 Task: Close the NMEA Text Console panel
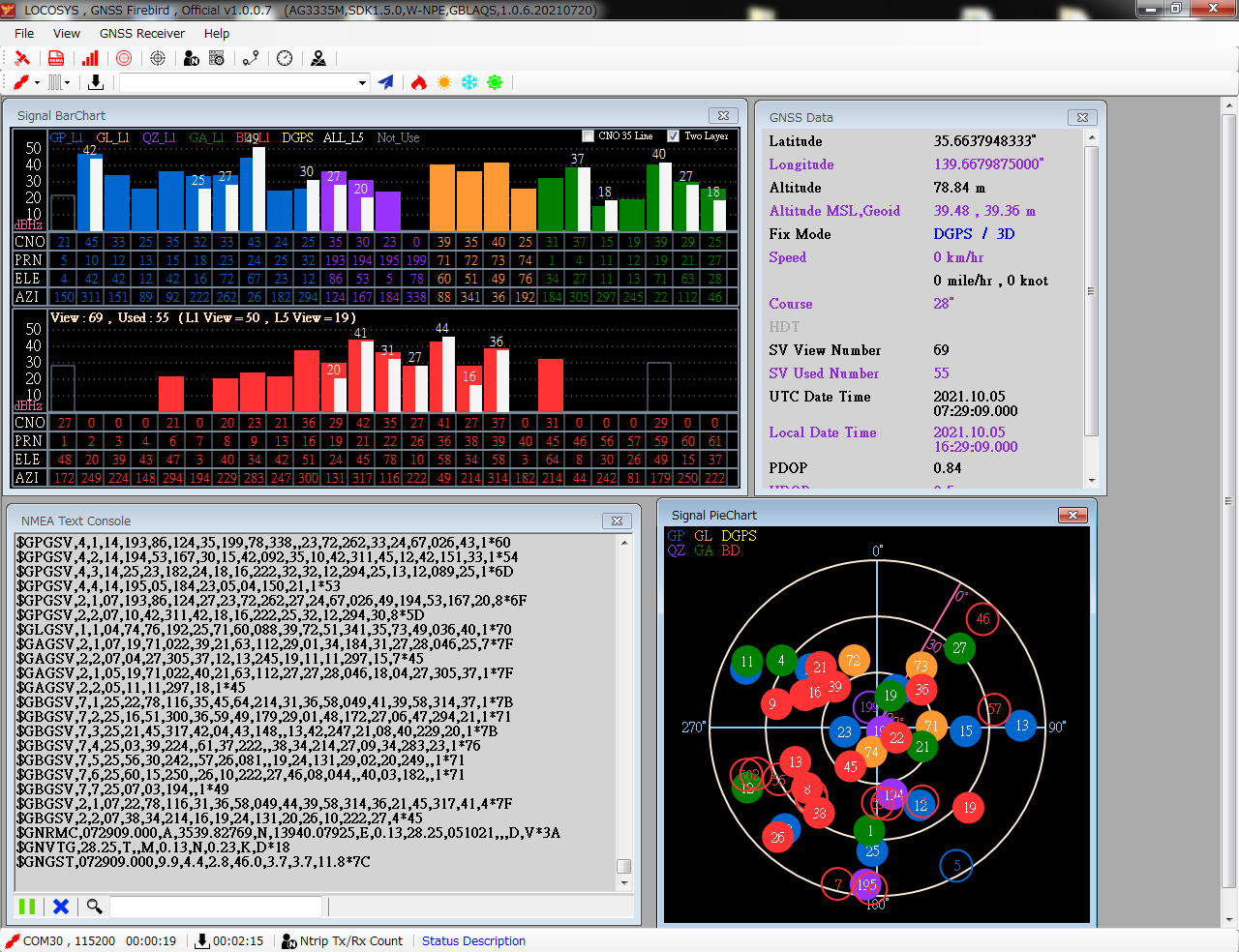pyautogui.click(x=616, y=521)
